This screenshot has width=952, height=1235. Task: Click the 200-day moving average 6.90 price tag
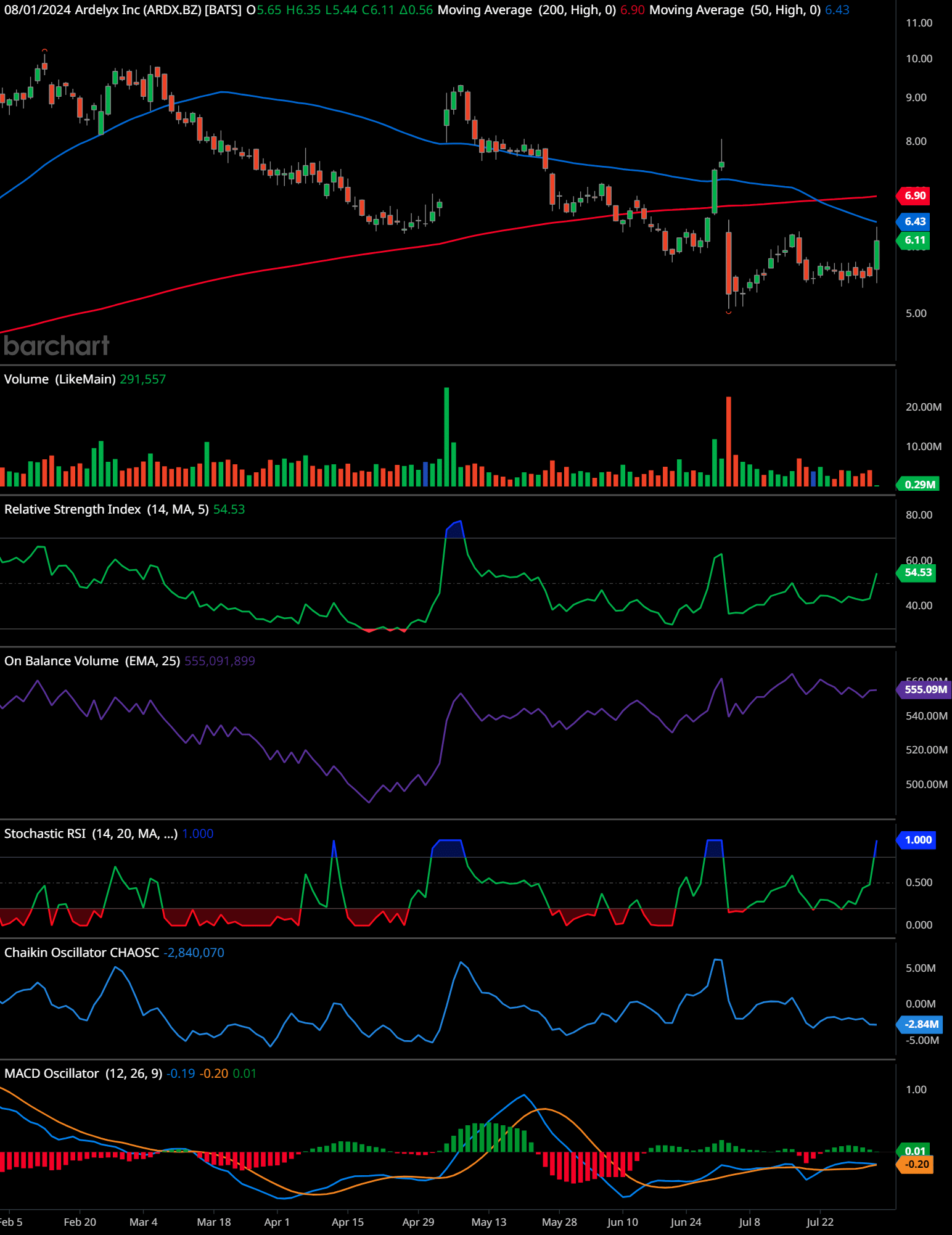click(x=914, y=195)
